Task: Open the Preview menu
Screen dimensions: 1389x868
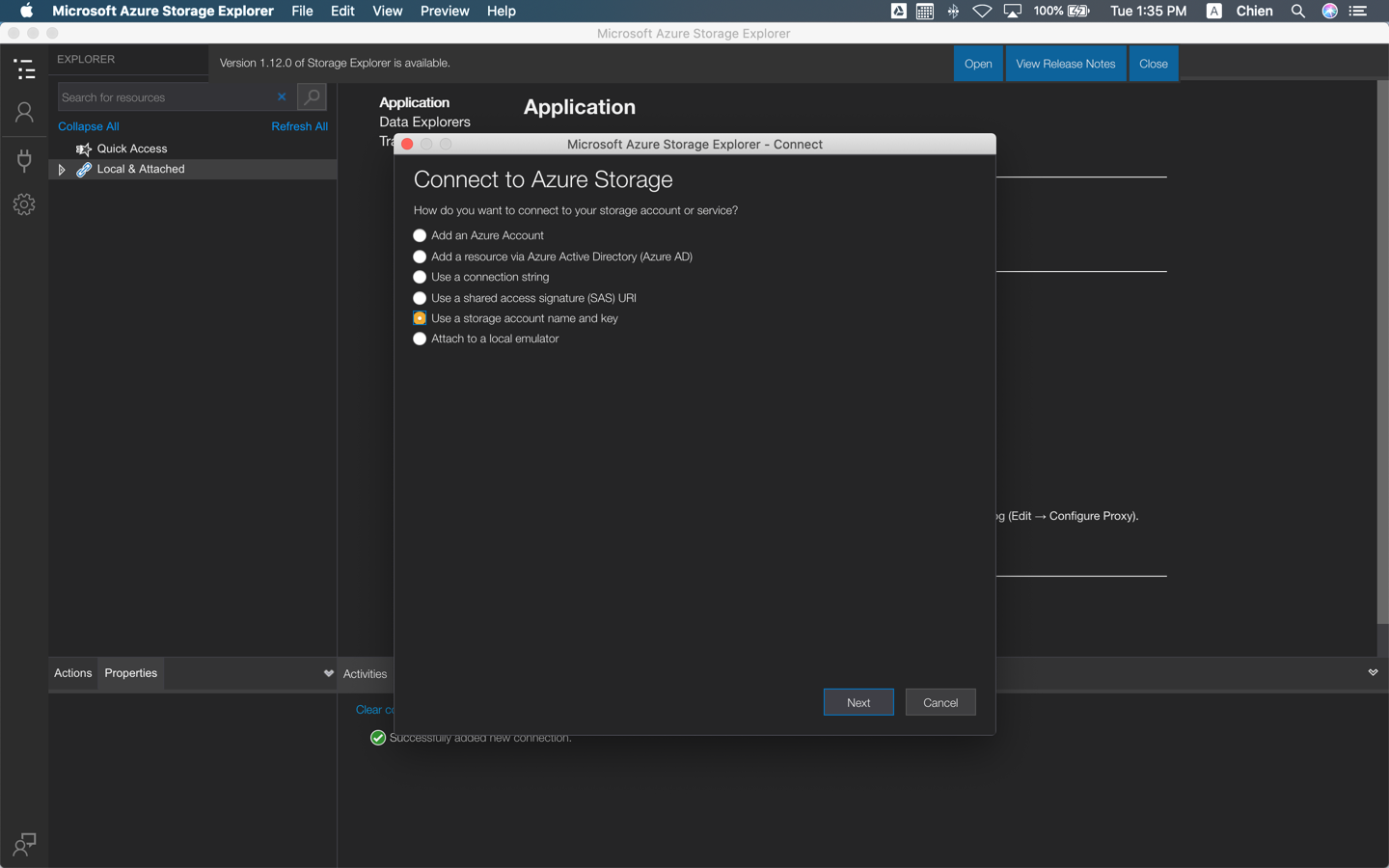Action: pyautogui.click(x=445, y=12)
